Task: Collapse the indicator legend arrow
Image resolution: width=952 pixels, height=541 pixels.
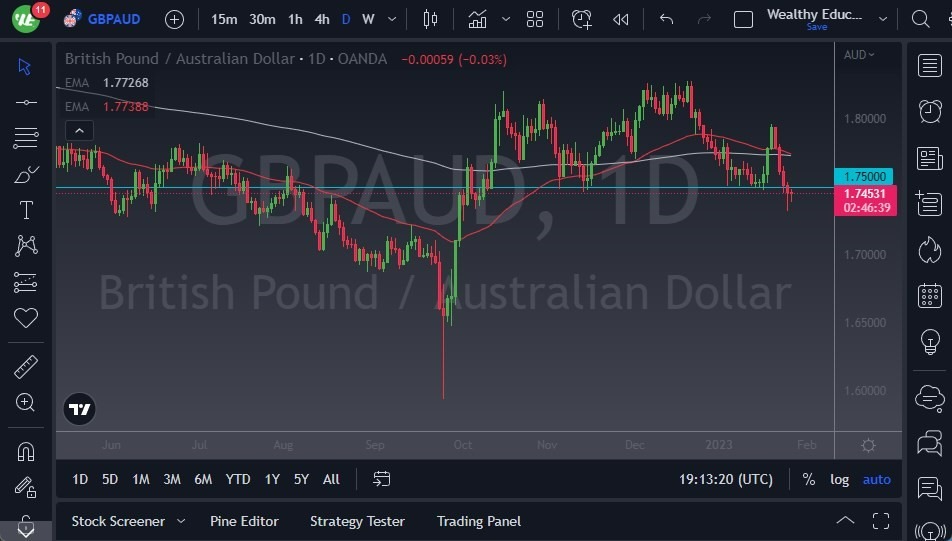Action: [x=80, y=130]
